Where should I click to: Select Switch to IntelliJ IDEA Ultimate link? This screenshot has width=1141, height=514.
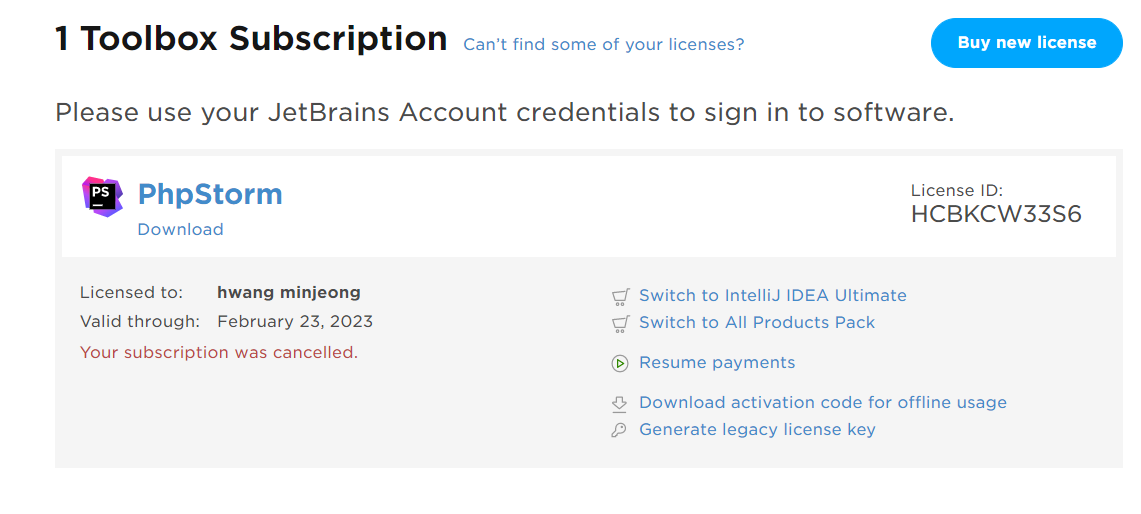click(x=773, y=296)
